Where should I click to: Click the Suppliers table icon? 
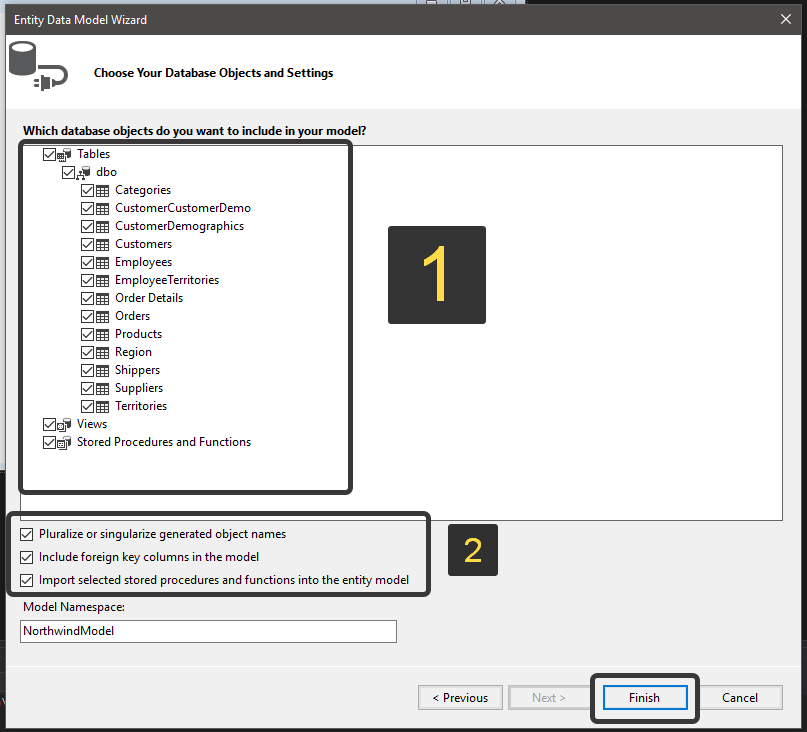[102, 389]
